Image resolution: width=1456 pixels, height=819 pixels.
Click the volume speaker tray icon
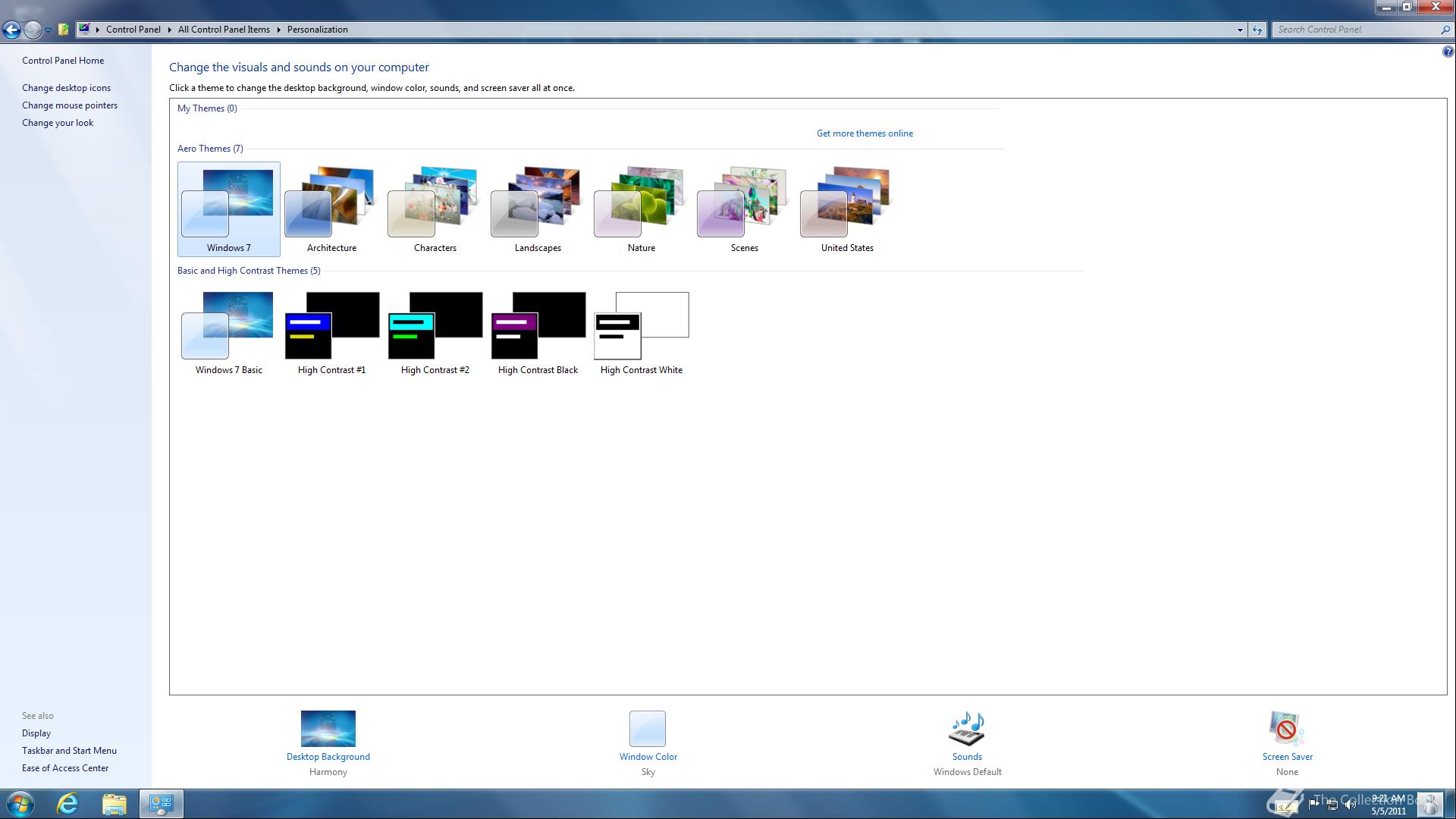pyautogui.click(x=1350, y=805)
